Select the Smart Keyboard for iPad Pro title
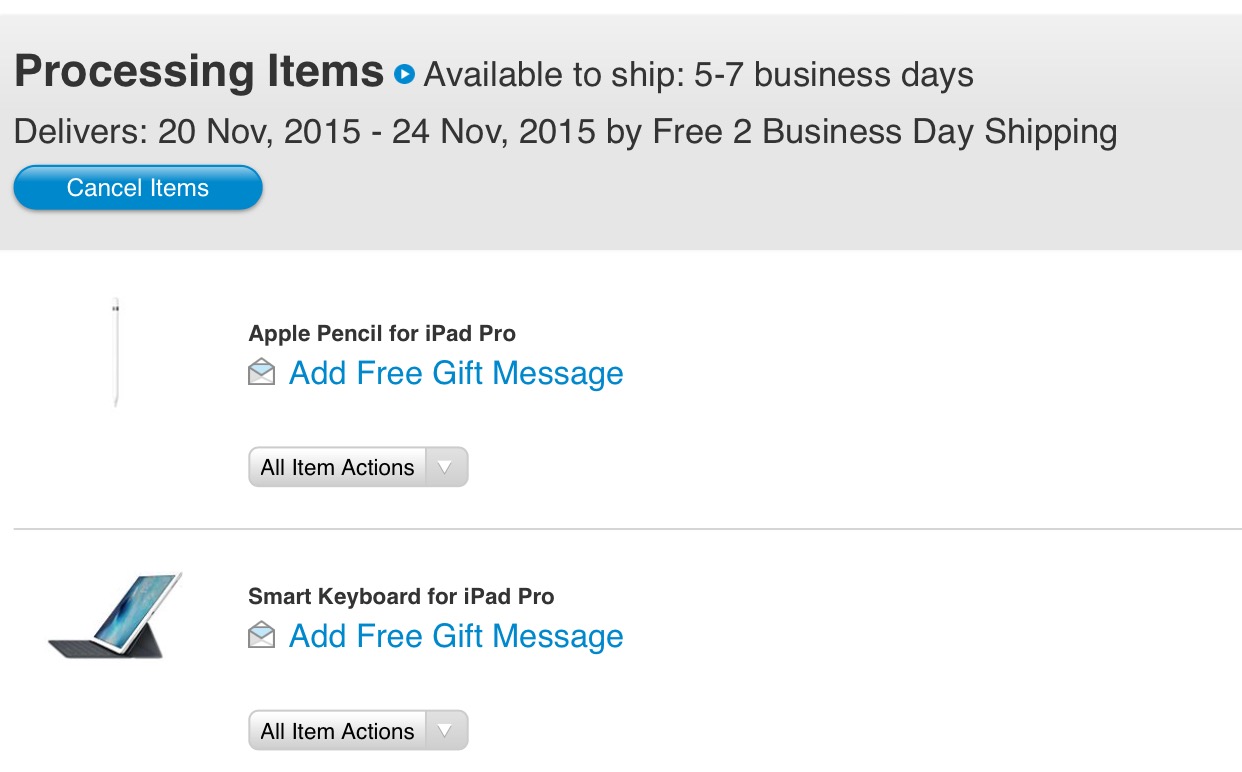Image resolution: width=1242 pixels, height=772 pixels. 402,596
